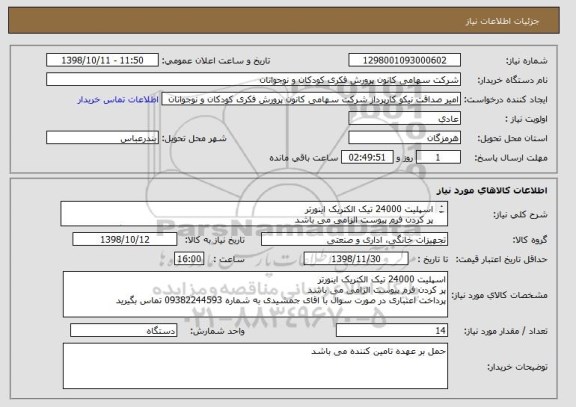Click the تاریخ نیاز به کالا field 1398/10/12
This screenshot has width=576, height=407.
125,239
